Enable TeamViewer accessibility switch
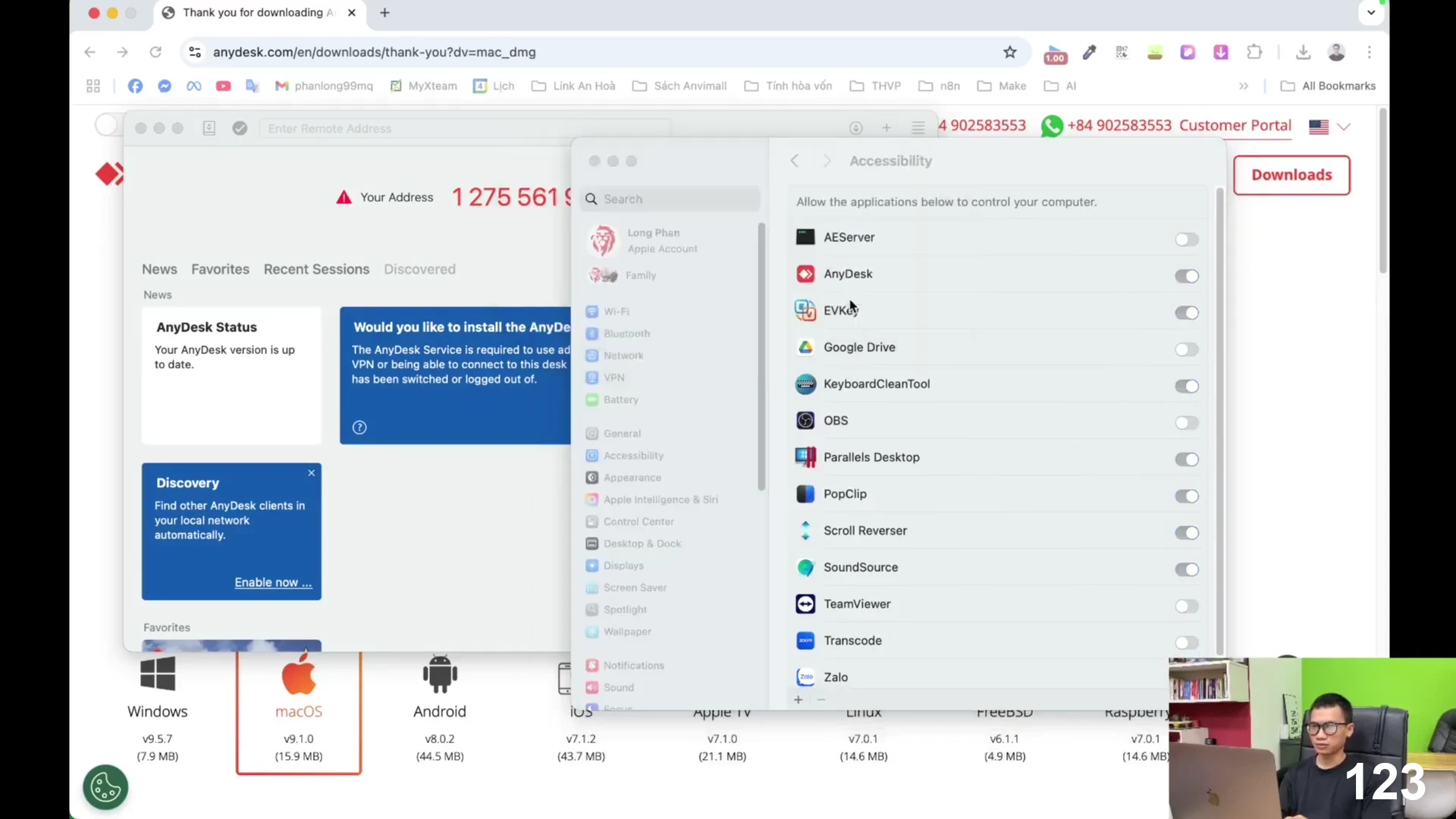The image size is (1456, 819). click(x=1187, y=606)
